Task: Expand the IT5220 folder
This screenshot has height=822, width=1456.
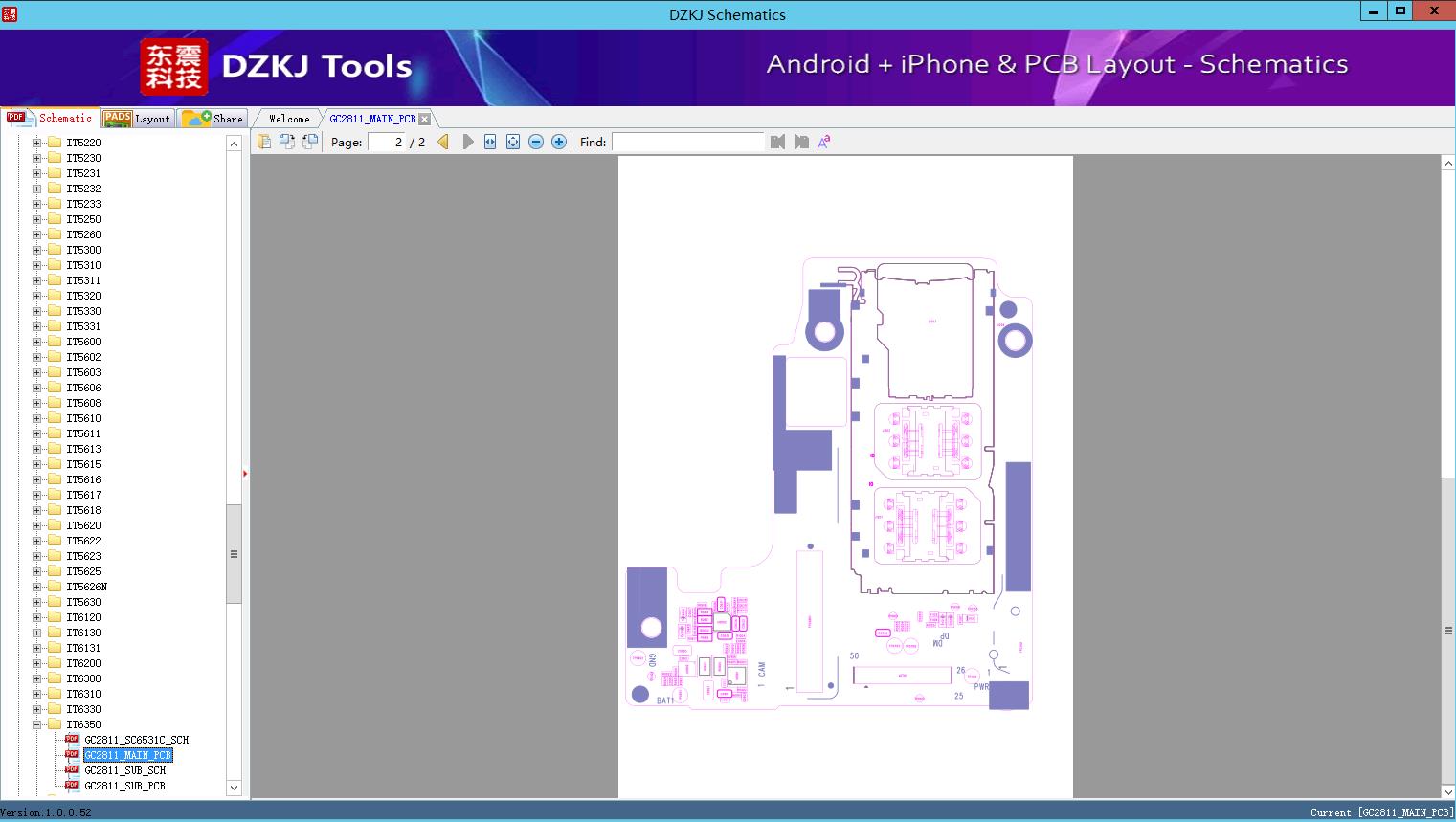Action: click(x=36, y=143)
